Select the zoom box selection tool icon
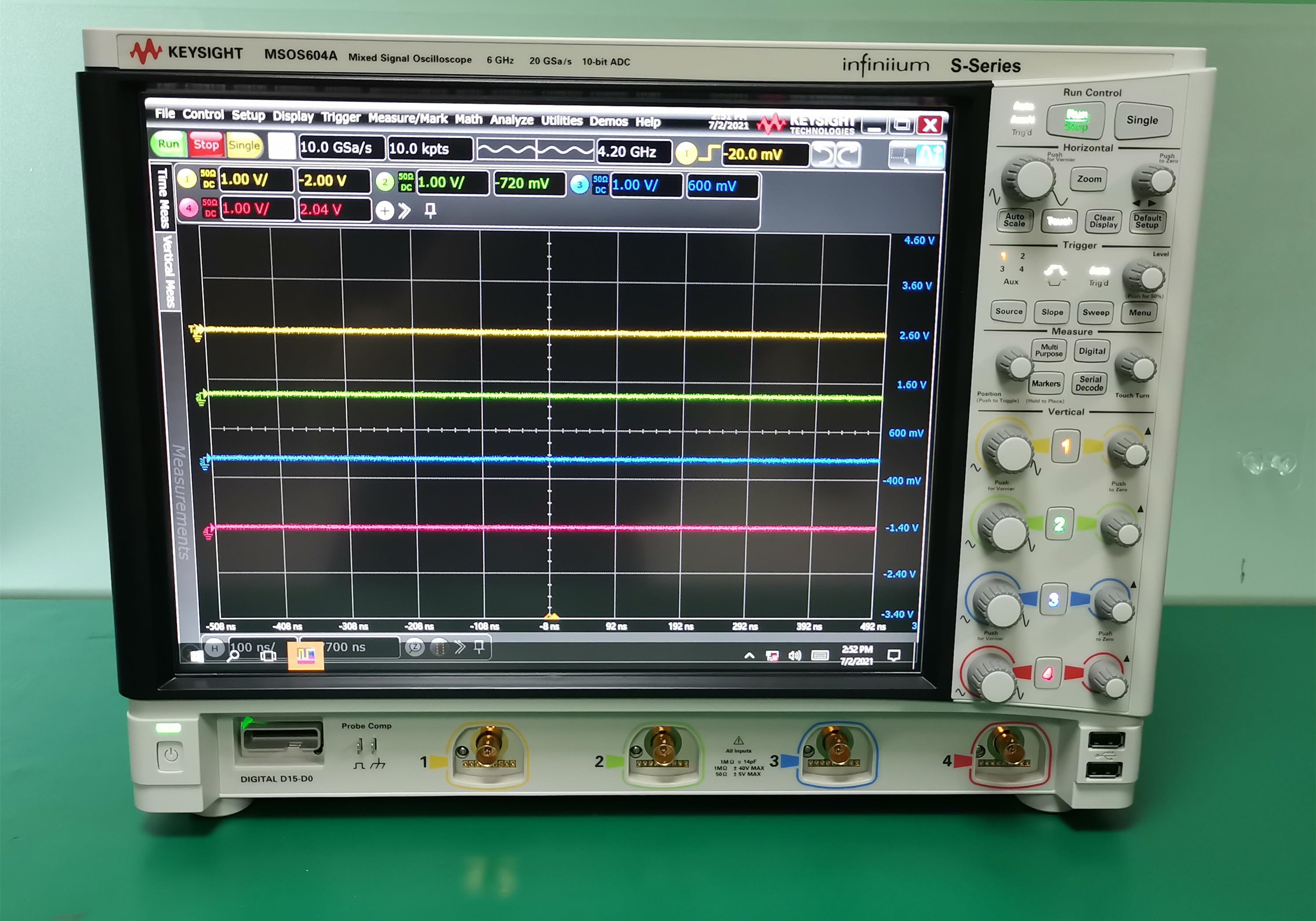1316x921 pixels. point(902,155)
